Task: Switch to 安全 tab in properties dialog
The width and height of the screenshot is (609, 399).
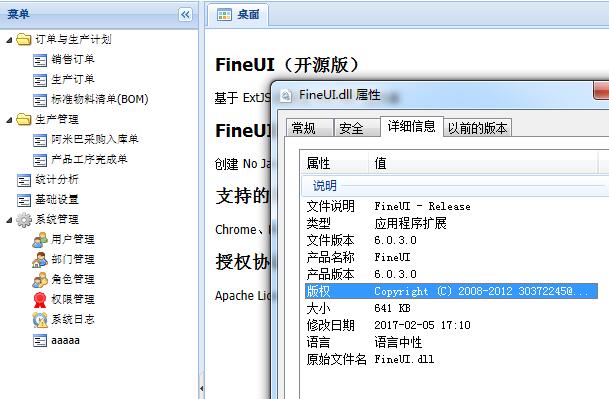Action: (357, 128)
